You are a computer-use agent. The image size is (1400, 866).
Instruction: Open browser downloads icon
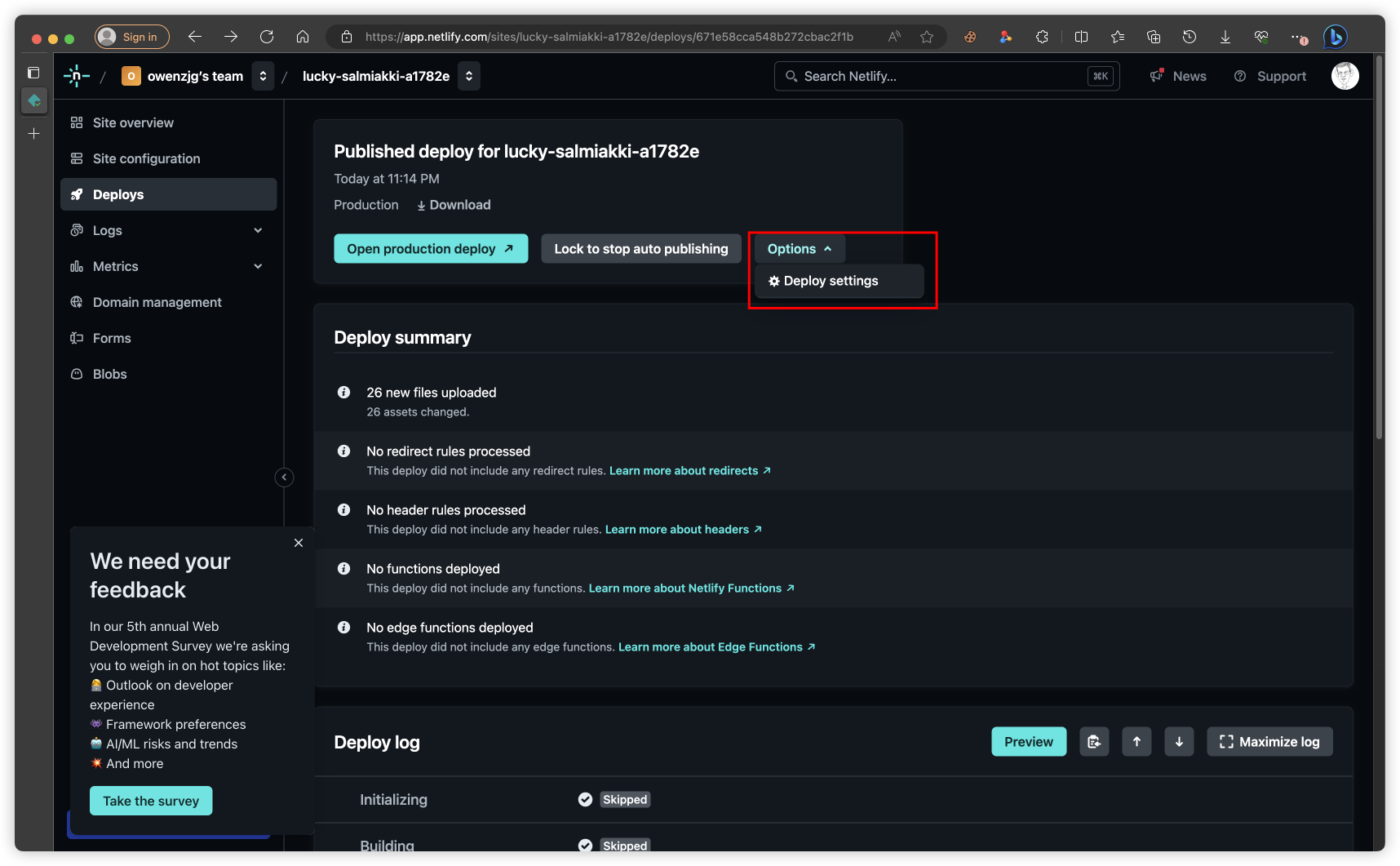click(1225, 37)
